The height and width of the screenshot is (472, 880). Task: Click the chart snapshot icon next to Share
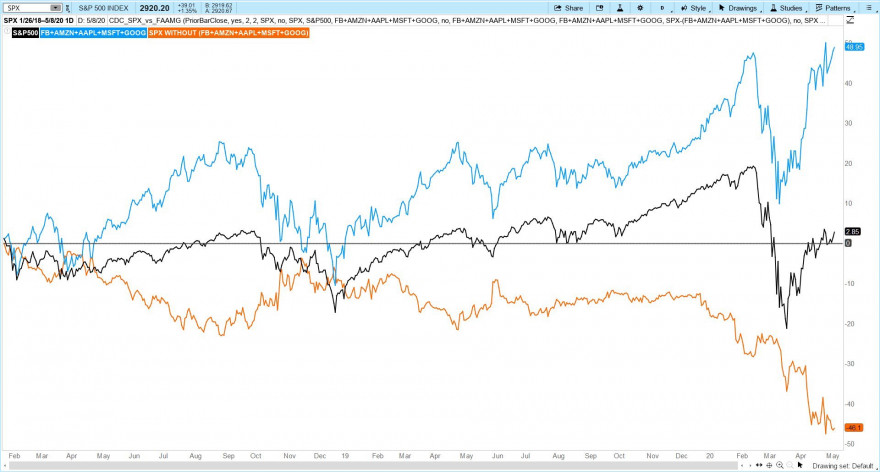tap(599, 8)
